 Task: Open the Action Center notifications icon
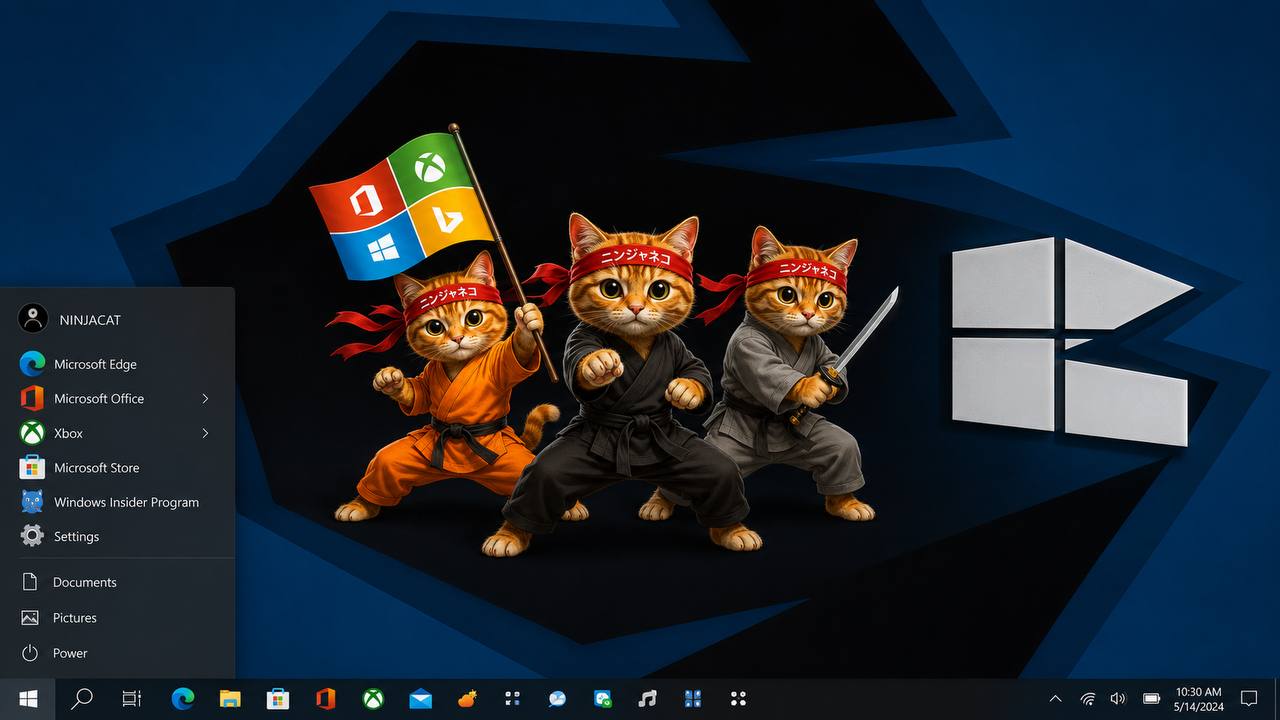pyautogui.click(x=1249, y=699)
